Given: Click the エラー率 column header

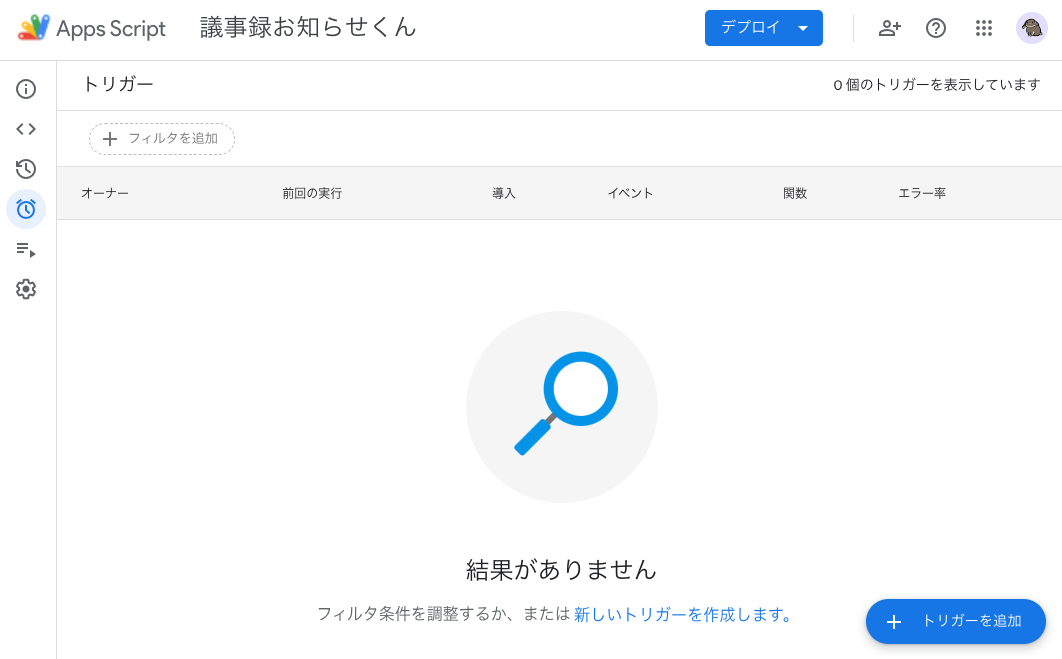Looking at the screenshot, I should 921,193.
